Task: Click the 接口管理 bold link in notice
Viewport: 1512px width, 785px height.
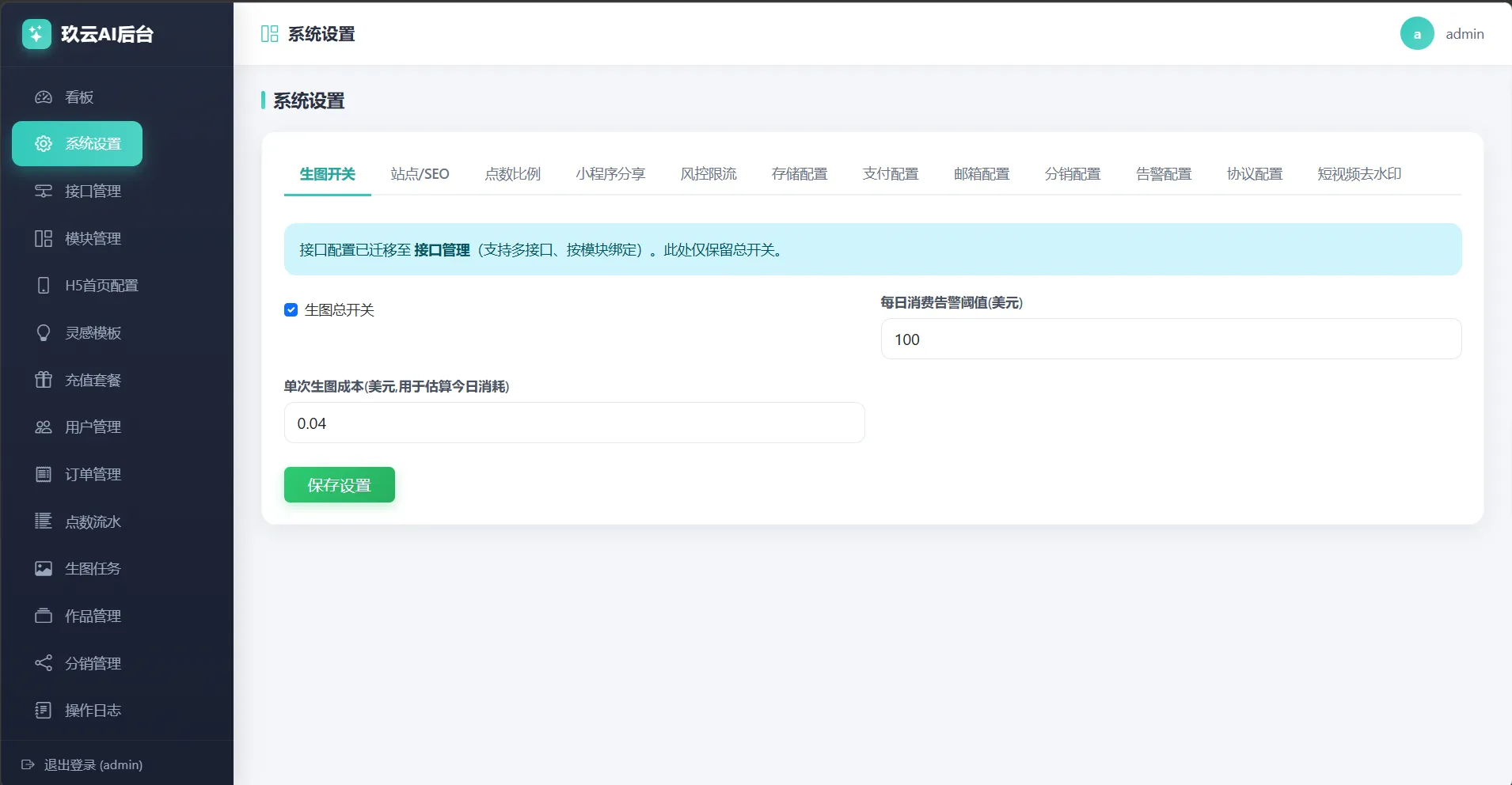Action: tap(442, 250)
